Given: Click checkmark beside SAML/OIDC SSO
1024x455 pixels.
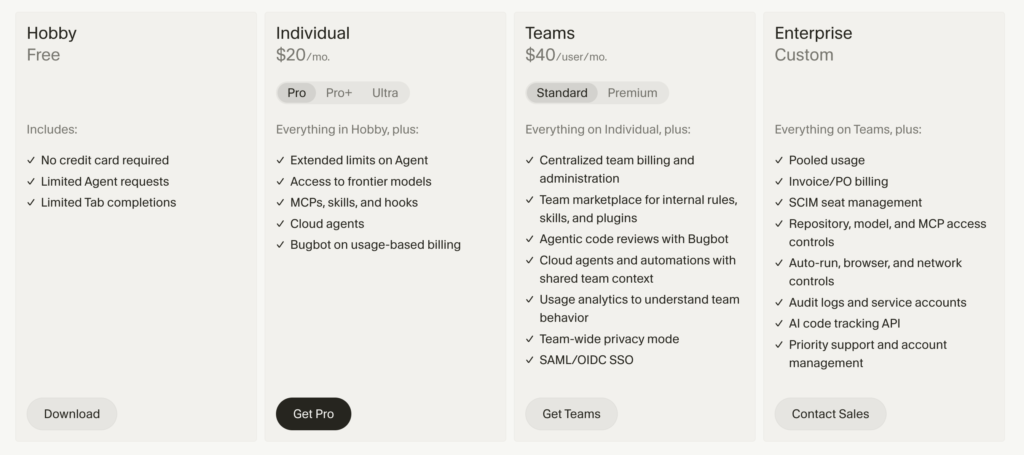Looking at the screenshot, I should pyautogui.click(x=530, y=360).
